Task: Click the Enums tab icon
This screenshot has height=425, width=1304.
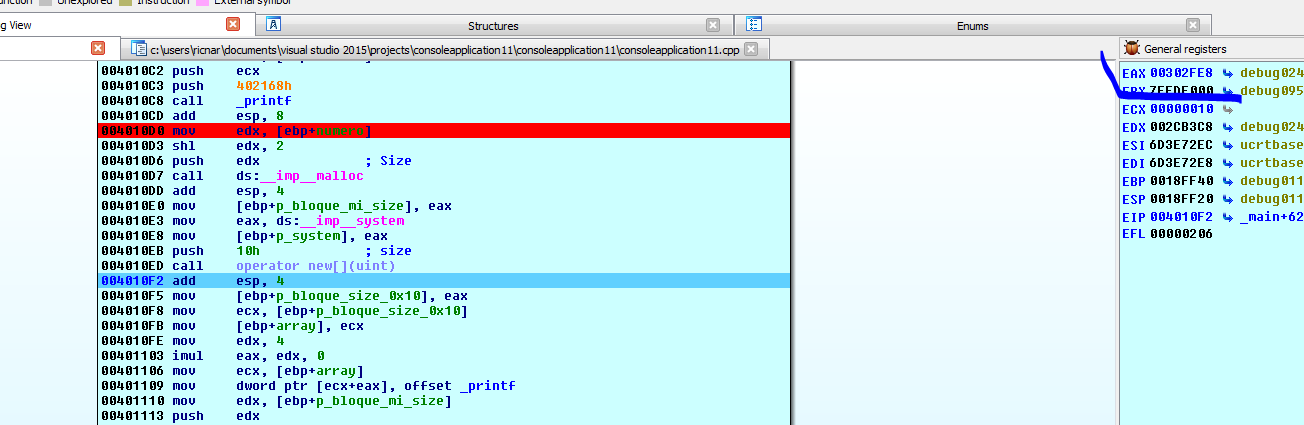Action: coord(755,25)
